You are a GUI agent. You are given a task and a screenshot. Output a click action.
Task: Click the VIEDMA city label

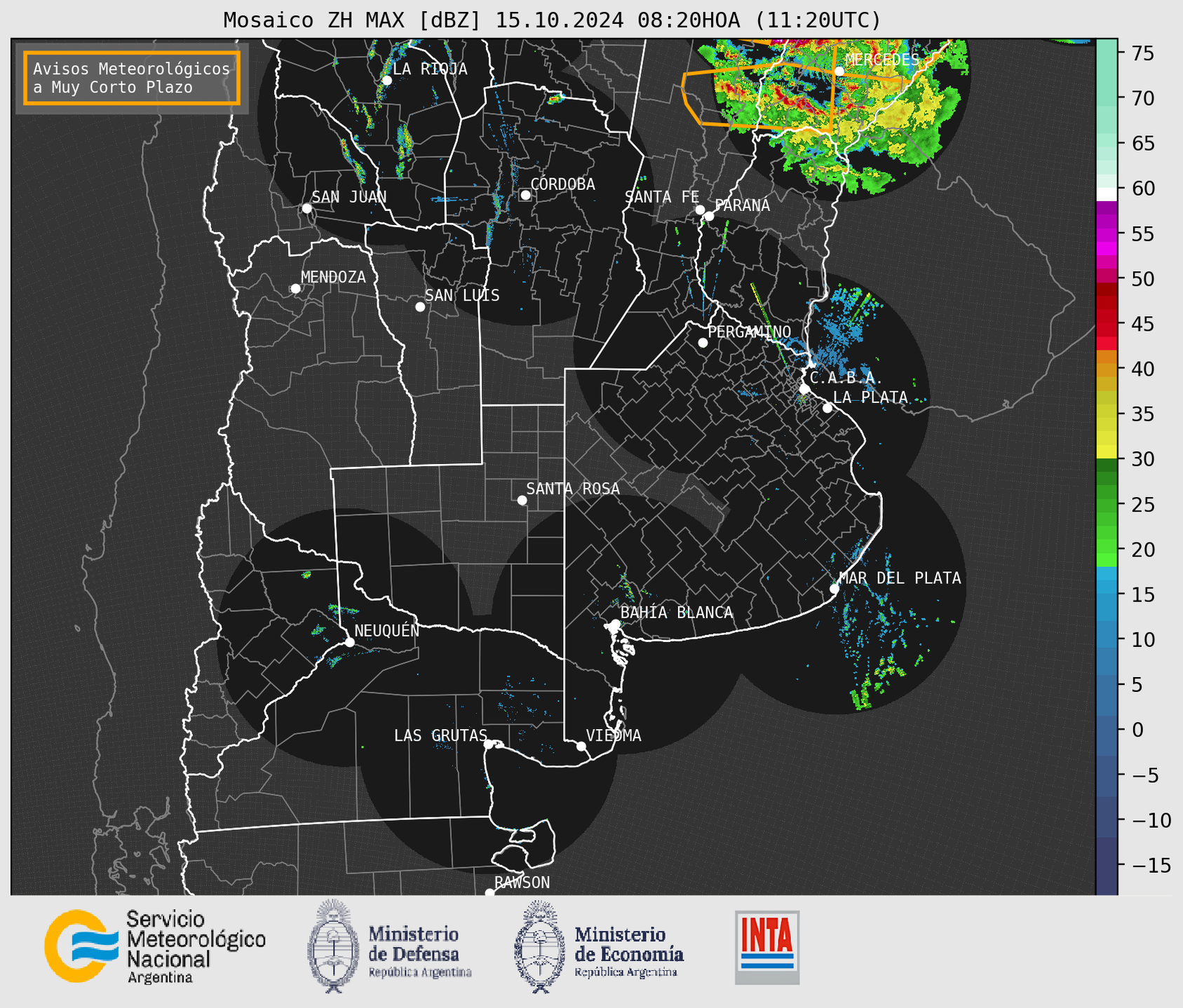click(x=614, y=735)
